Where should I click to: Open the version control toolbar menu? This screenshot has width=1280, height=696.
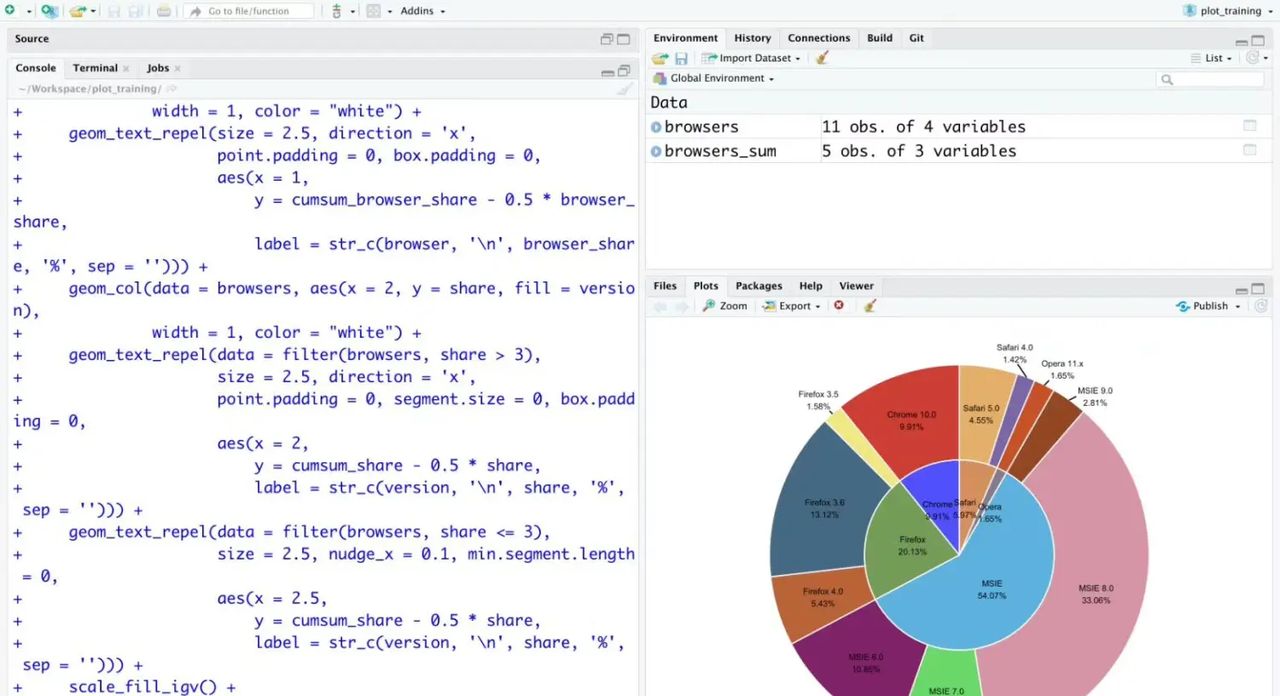tap(341, 11)
